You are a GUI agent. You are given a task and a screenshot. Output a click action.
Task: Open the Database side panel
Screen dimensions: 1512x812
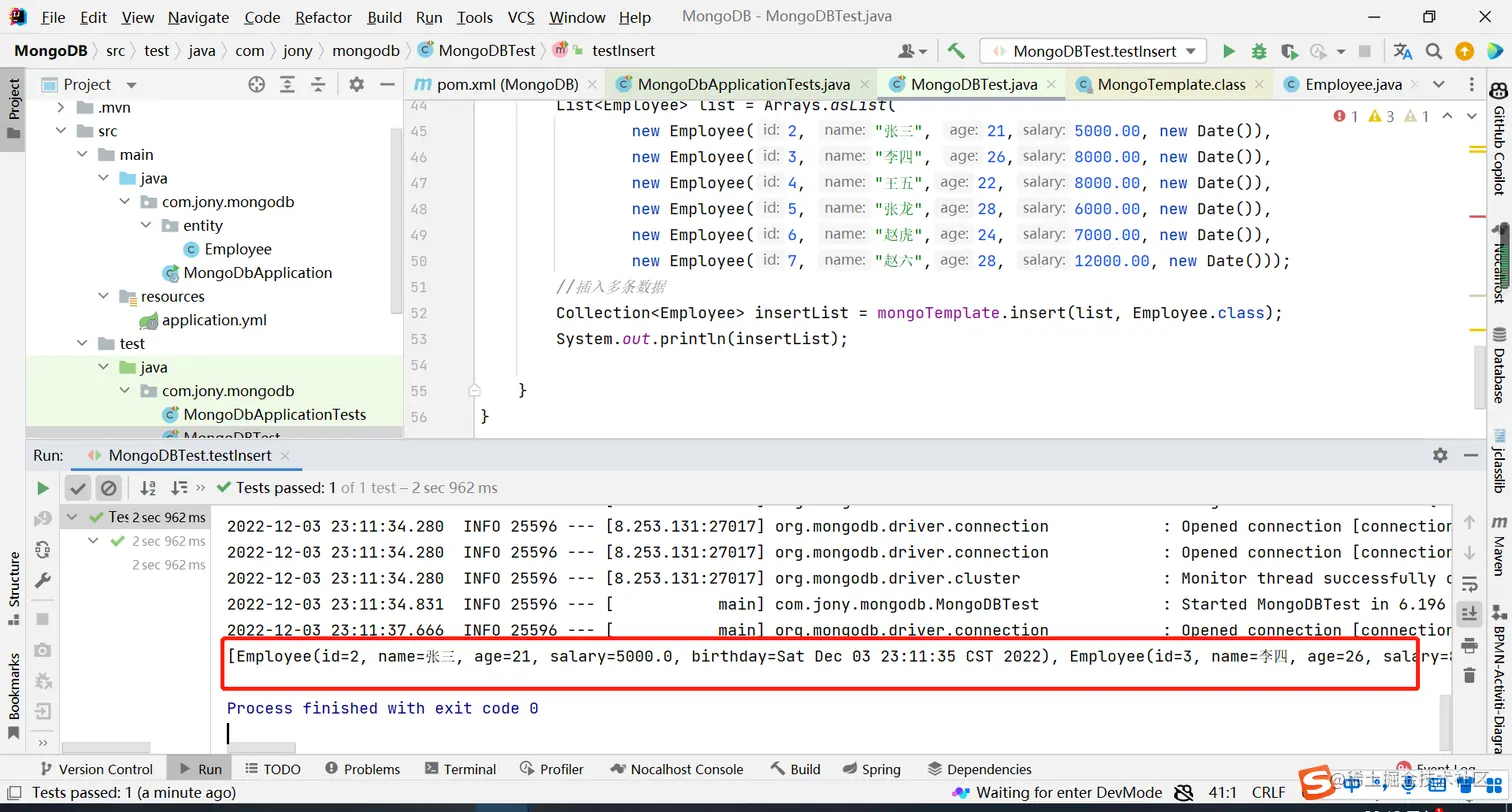(x=1499, y=364)
